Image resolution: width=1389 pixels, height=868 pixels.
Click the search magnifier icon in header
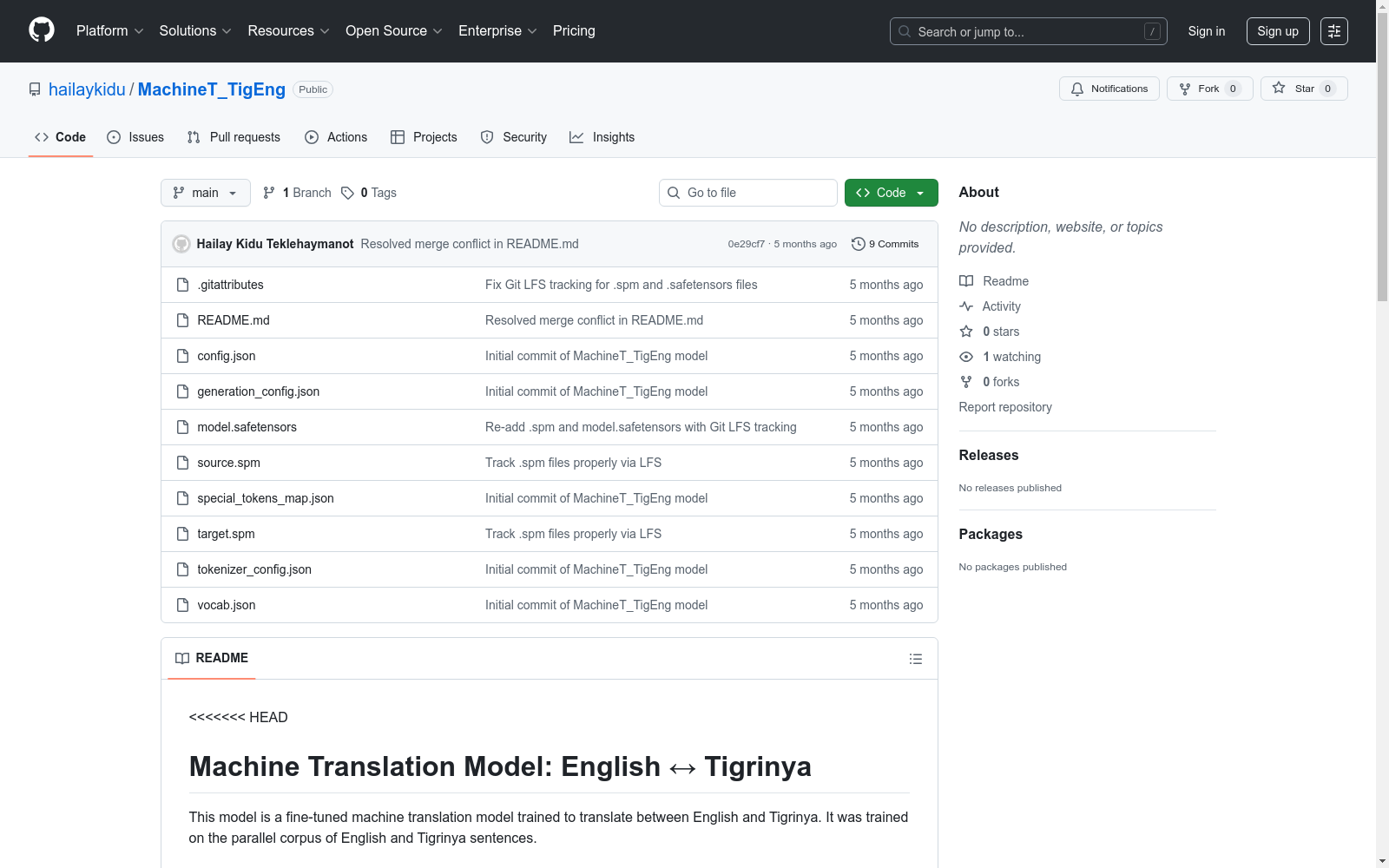coord(905,31)
